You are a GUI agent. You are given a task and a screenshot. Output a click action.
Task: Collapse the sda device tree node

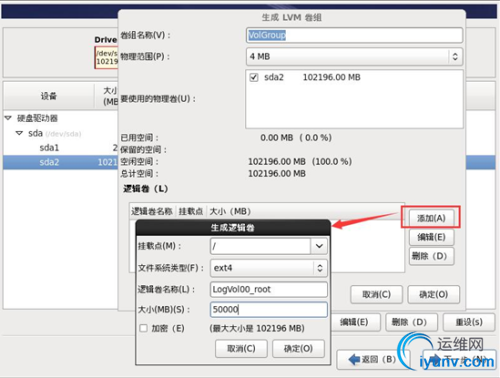[19, 133]
